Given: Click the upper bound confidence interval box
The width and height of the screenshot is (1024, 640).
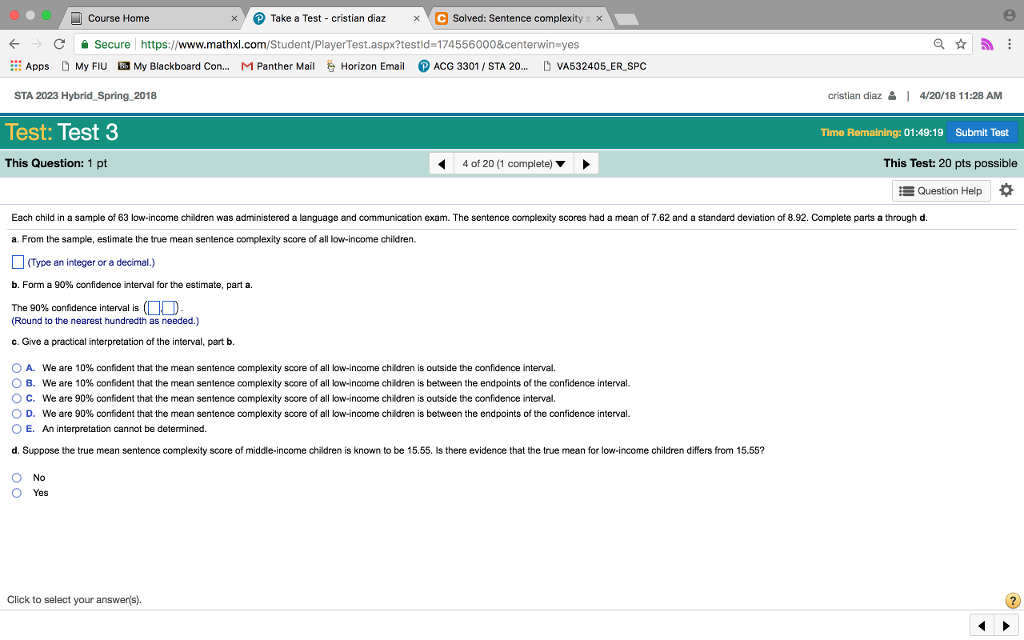Looking at the screenshot, I should (x=168, y=307).
